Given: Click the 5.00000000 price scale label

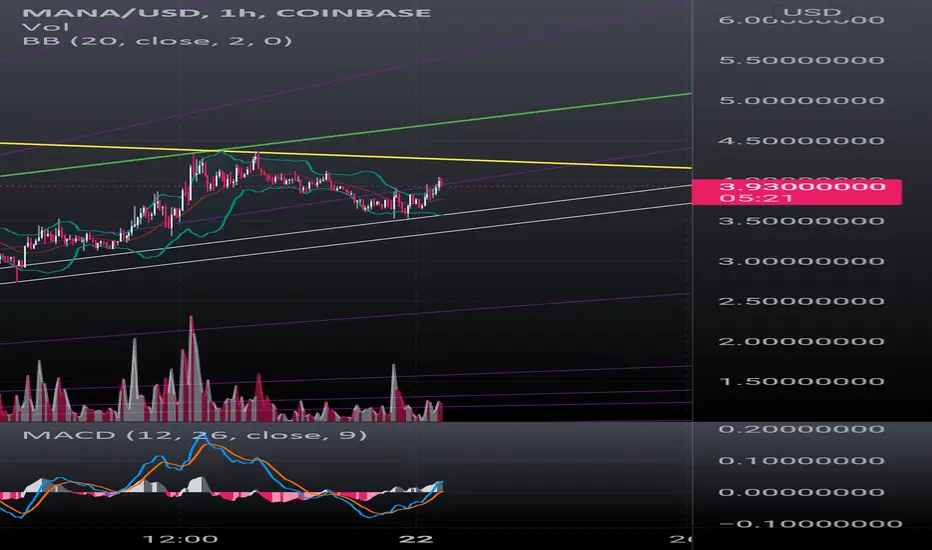Looking at the screenshot, I should [801, 100].
